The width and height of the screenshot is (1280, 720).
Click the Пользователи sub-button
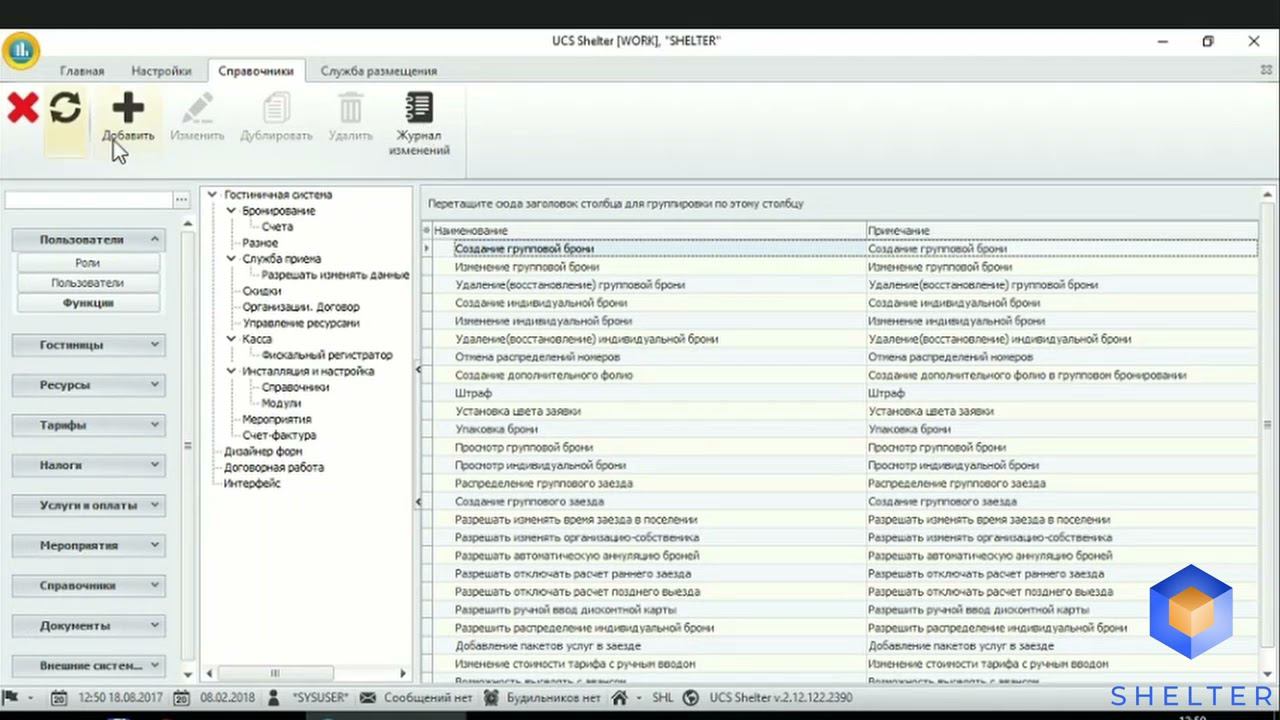(88, 283)
